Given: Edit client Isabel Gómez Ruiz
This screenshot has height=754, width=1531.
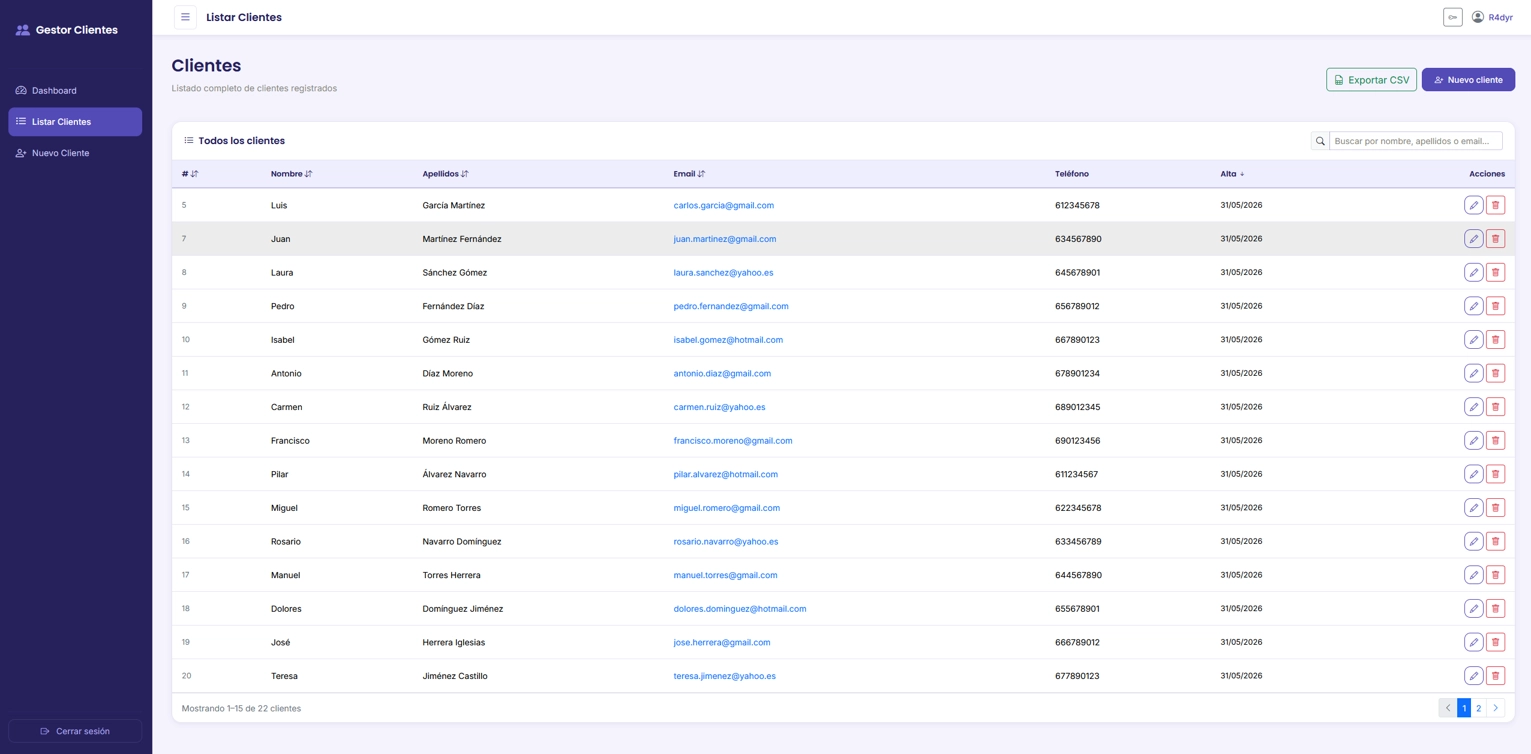Looking at the screenshot, I should pos(1474,340).
